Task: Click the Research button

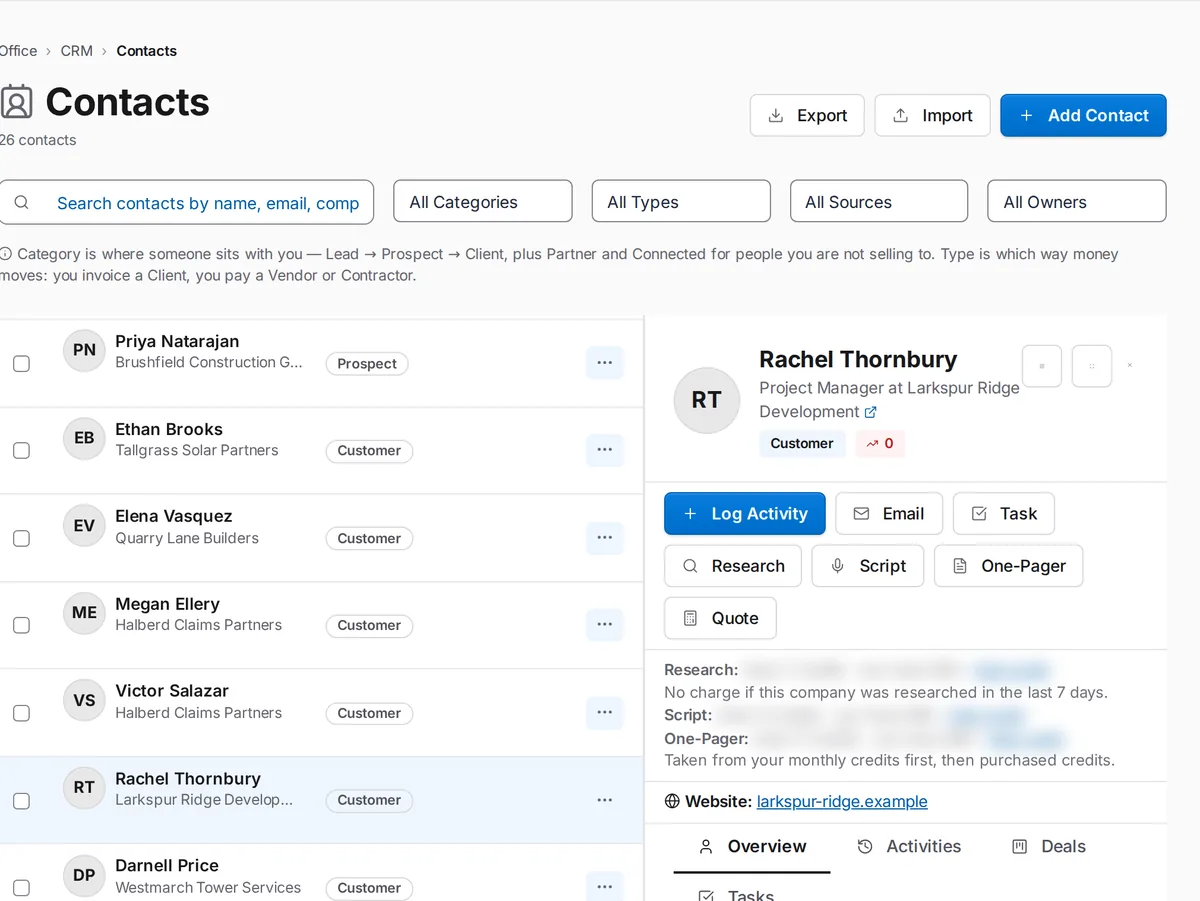Action: 733,566
